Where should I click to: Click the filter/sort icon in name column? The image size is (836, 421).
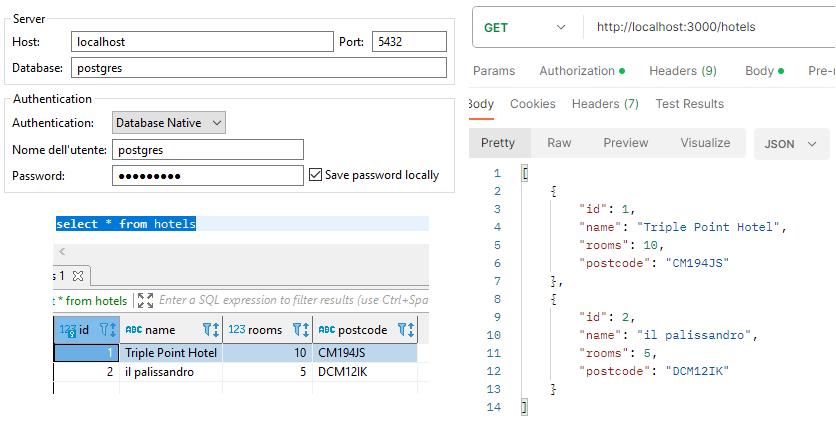click(211, 330)
